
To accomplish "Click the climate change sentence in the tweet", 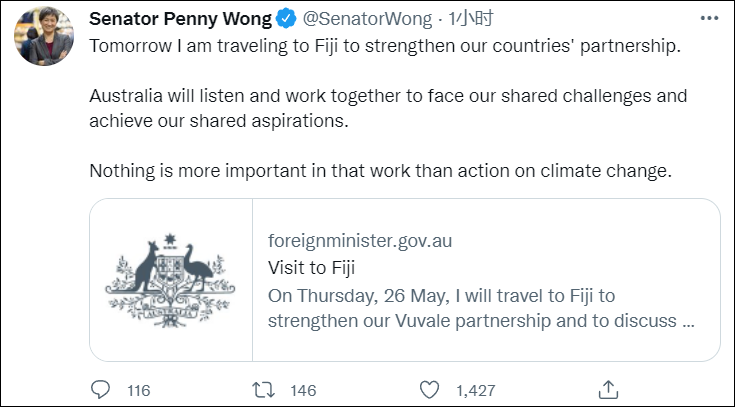I will [x=379, y=171].
